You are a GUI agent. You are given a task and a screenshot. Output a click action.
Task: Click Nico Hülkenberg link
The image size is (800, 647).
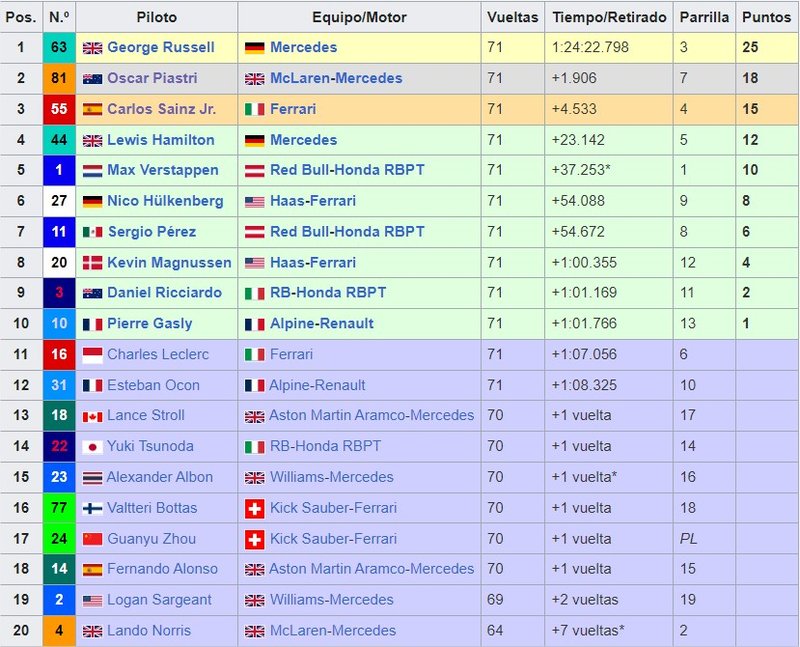point(165,201)
